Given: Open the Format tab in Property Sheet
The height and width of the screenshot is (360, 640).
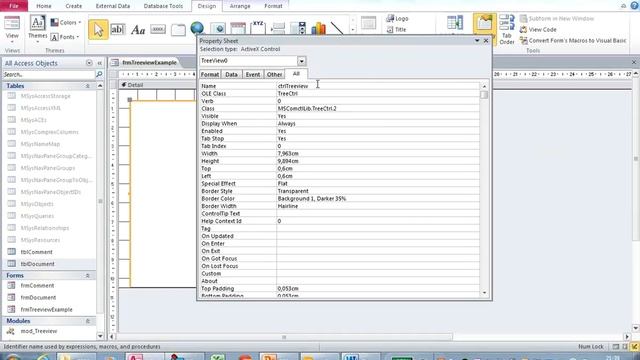Looking at the screenshot, I should coord(210,74).
